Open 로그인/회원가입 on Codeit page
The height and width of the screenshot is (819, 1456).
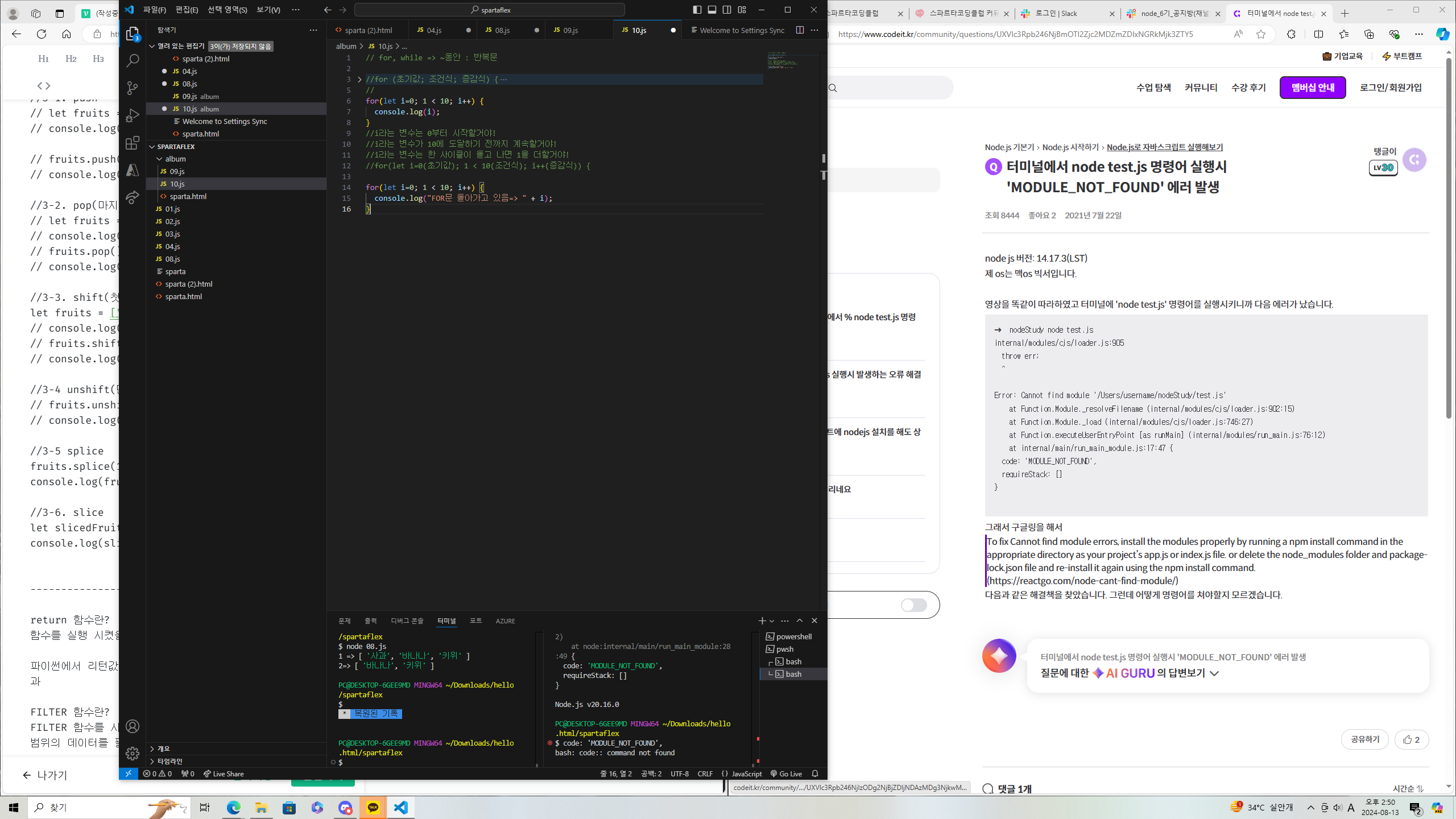[x=1391, y=88]
